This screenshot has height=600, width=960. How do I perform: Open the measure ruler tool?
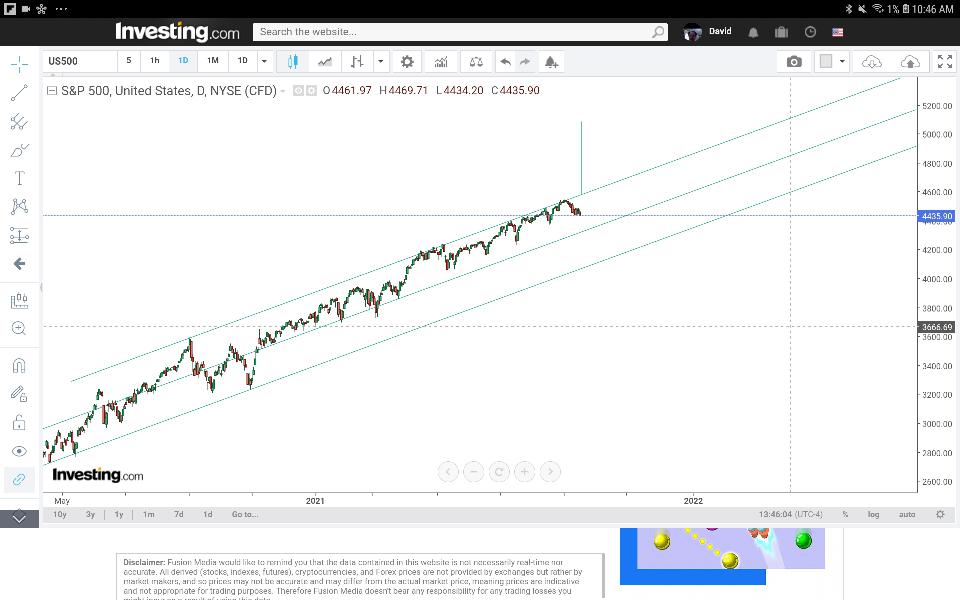pyautogui.click(x=19, y=301)
